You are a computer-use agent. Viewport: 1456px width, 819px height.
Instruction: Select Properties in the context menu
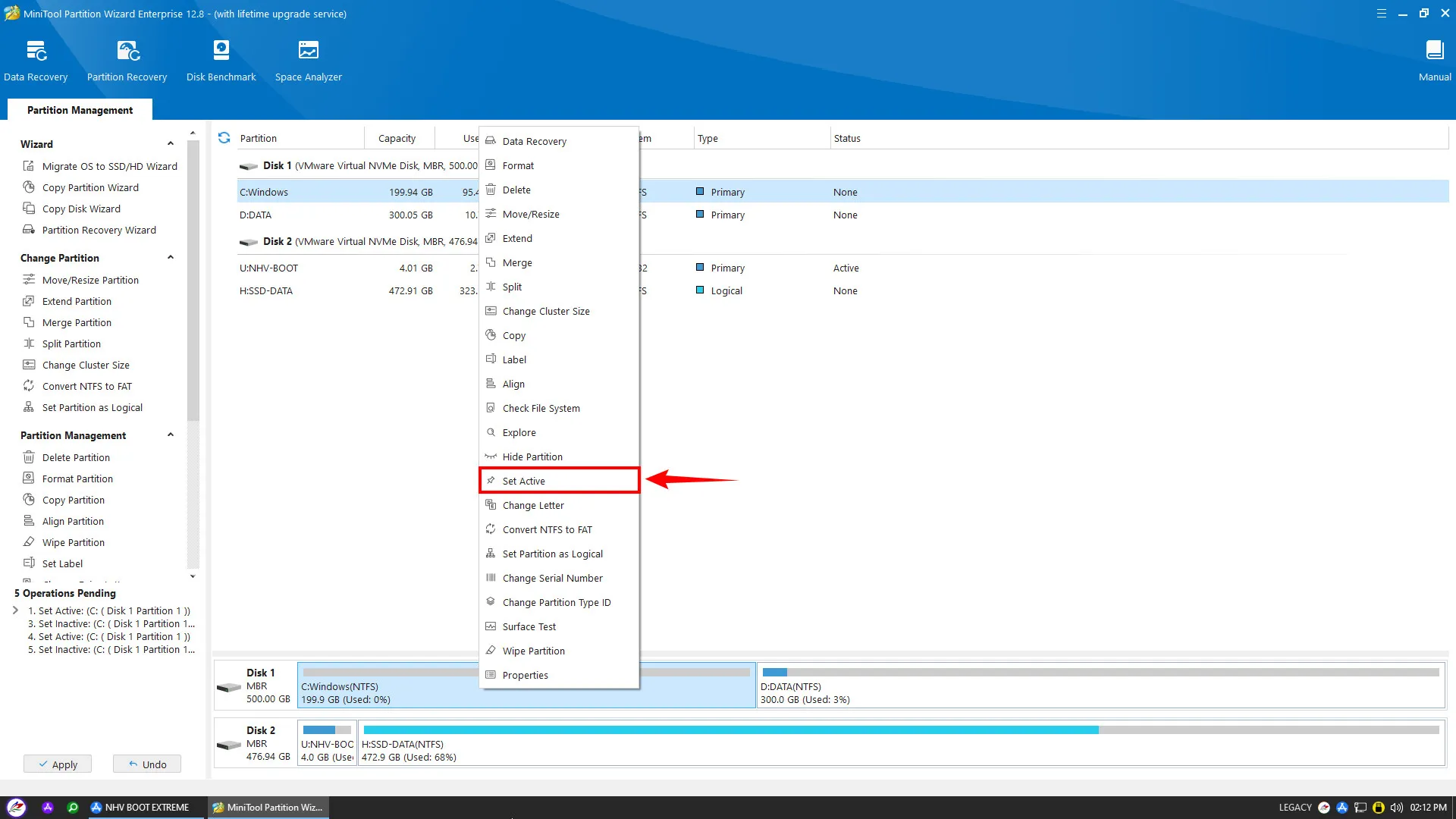tap(525, 675)
